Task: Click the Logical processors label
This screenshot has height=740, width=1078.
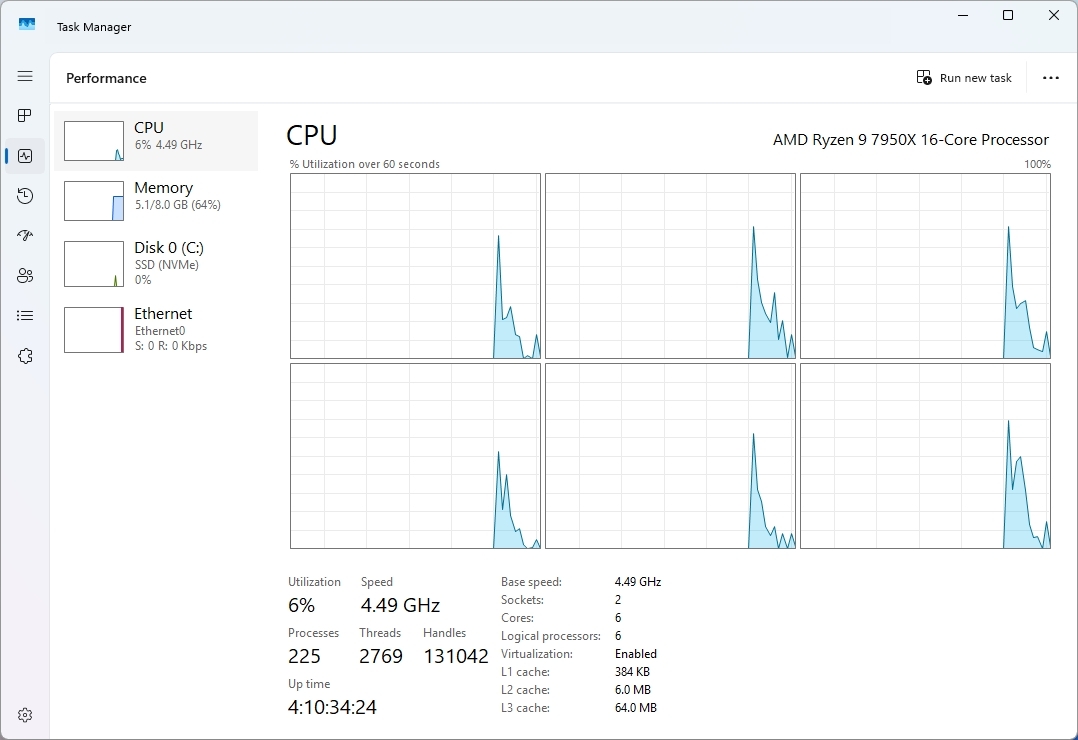Action: click(551, 635)
